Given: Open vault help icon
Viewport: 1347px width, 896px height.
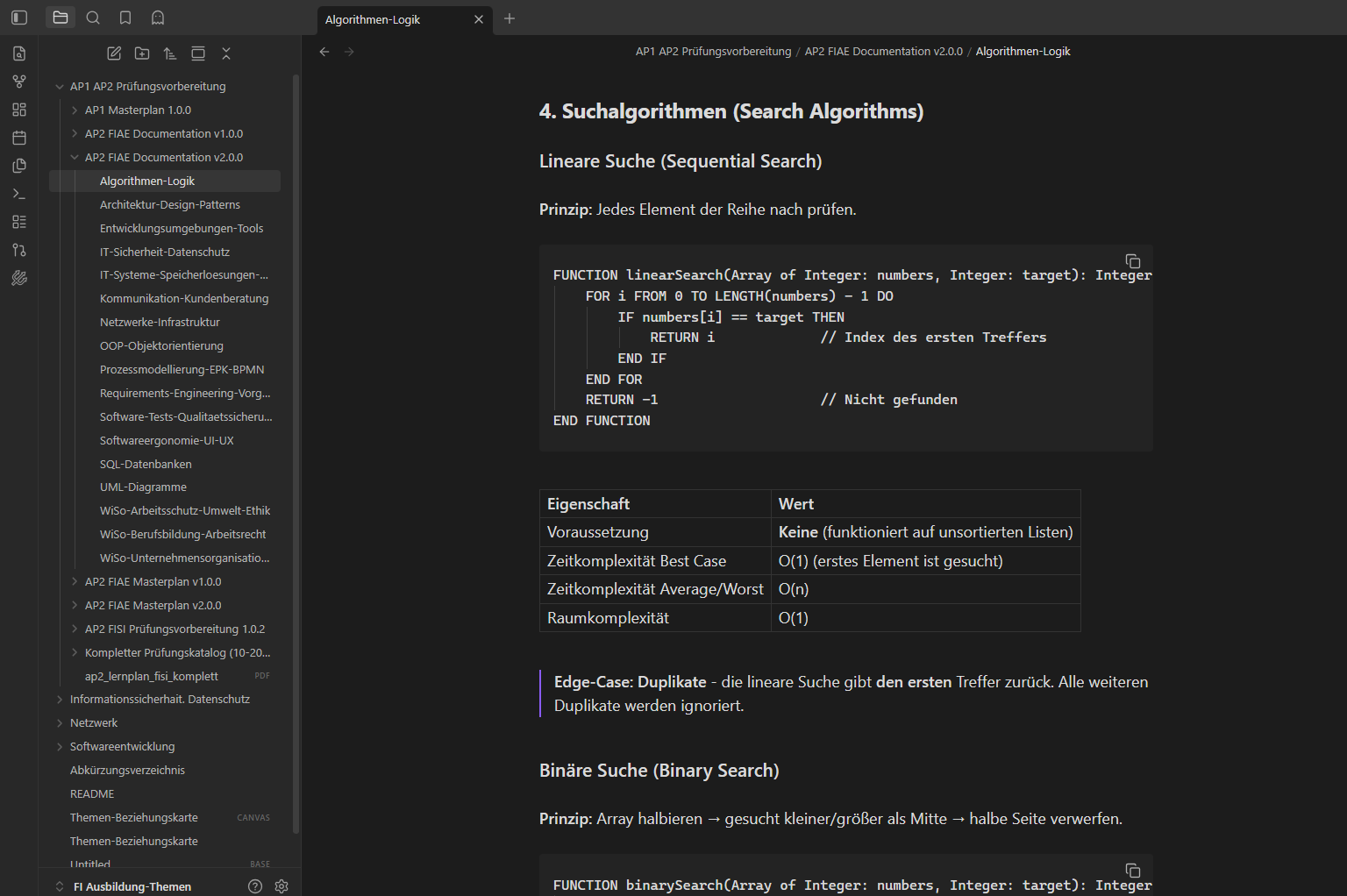Looking at the screenshot, I should [255, 886].
